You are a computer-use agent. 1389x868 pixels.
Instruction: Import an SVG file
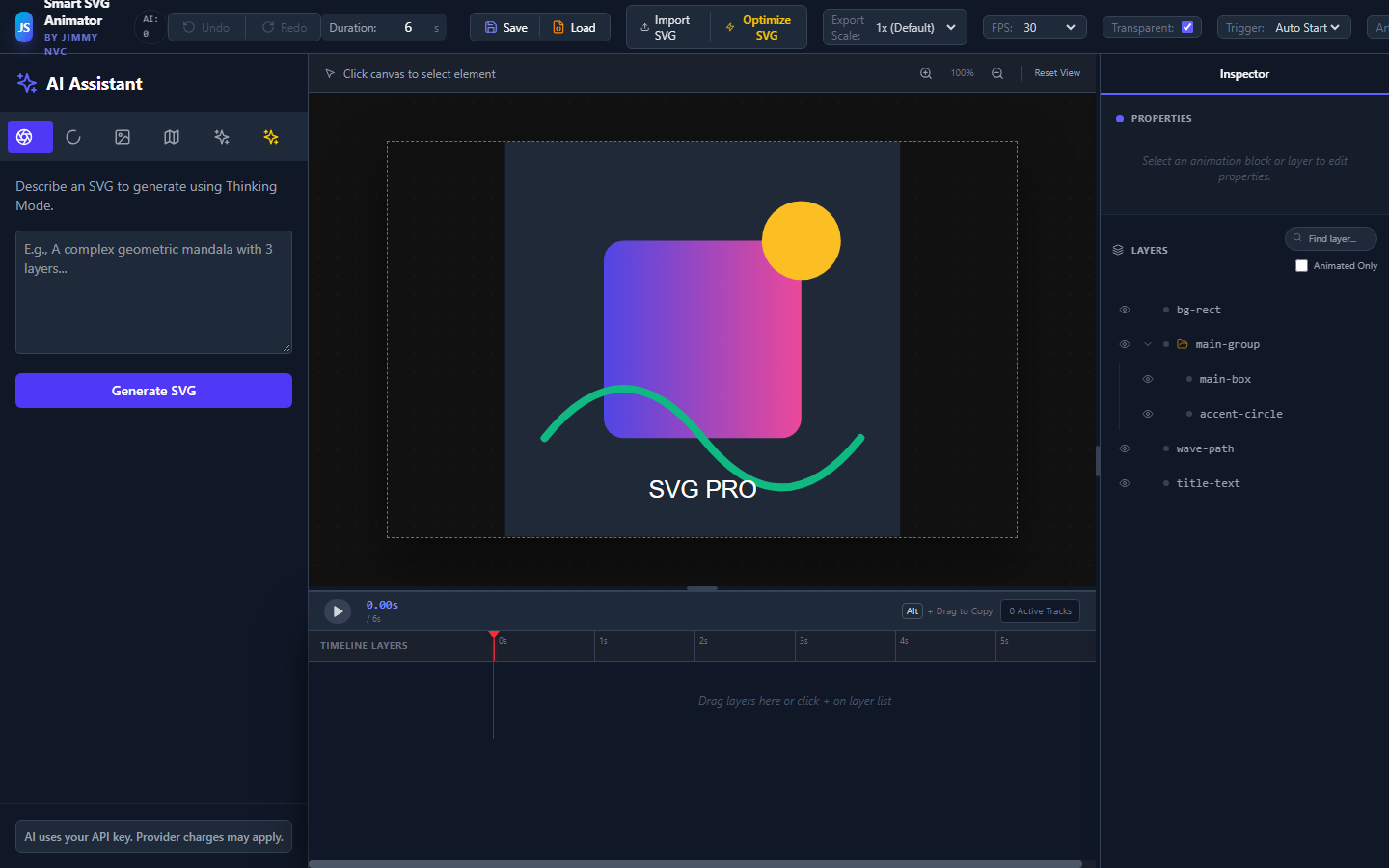[667, 27]
